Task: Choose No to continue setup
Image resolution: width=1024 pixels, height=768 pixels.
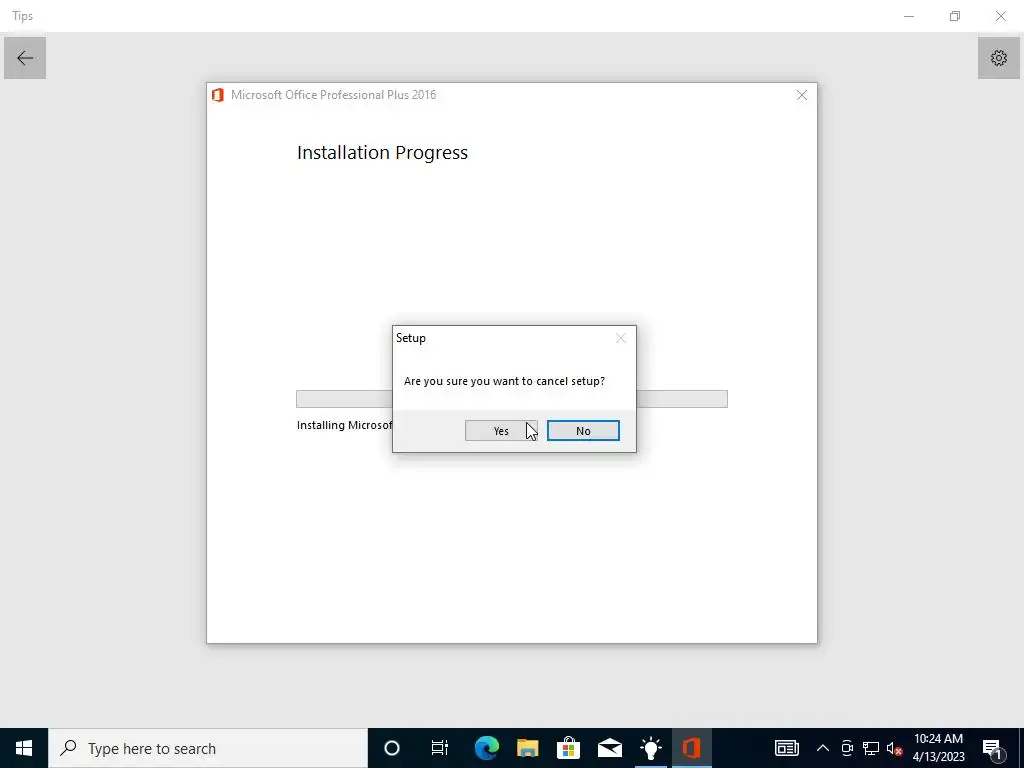Action: 583,430
